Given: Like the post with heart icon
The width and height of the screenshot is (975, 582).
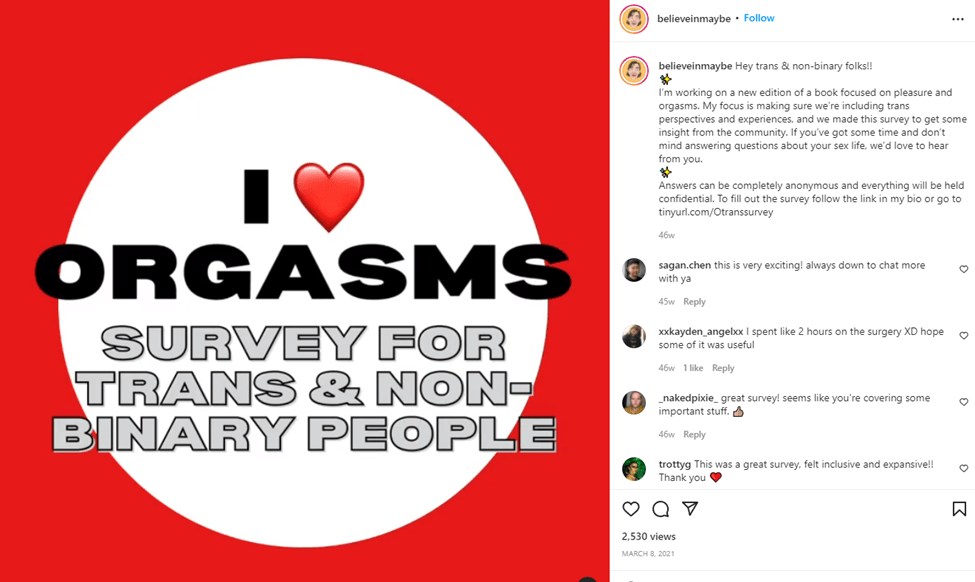Looking at the screenshot, I should pos(631,509).
